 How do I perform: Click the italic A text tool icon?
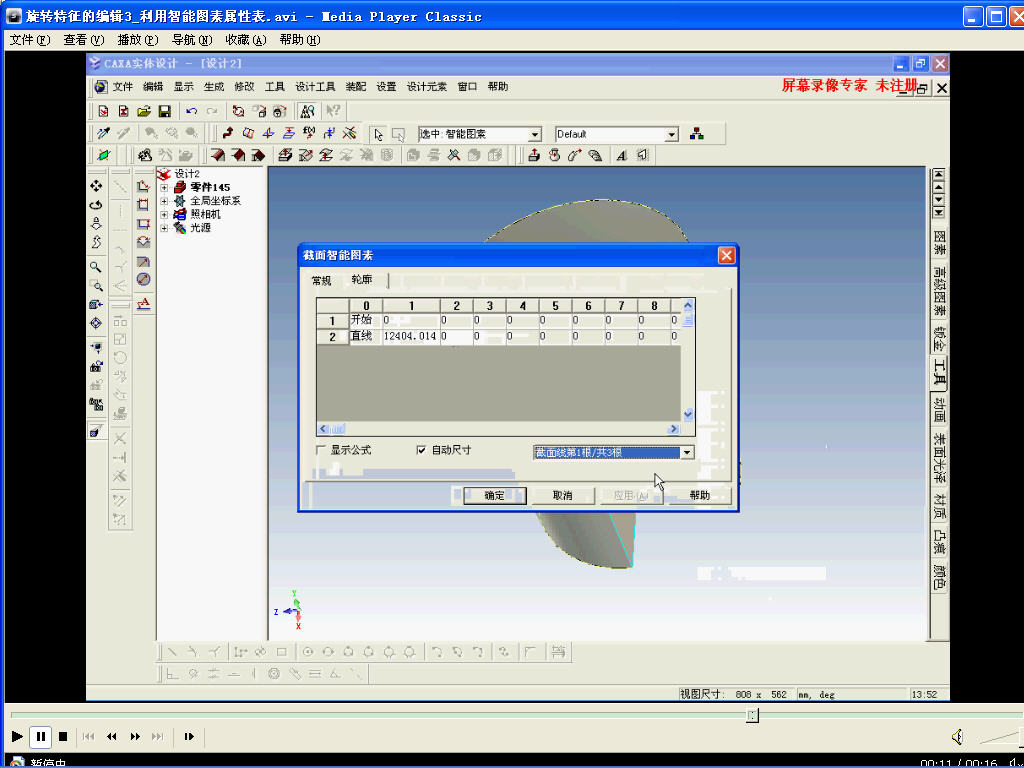[622, 155]
